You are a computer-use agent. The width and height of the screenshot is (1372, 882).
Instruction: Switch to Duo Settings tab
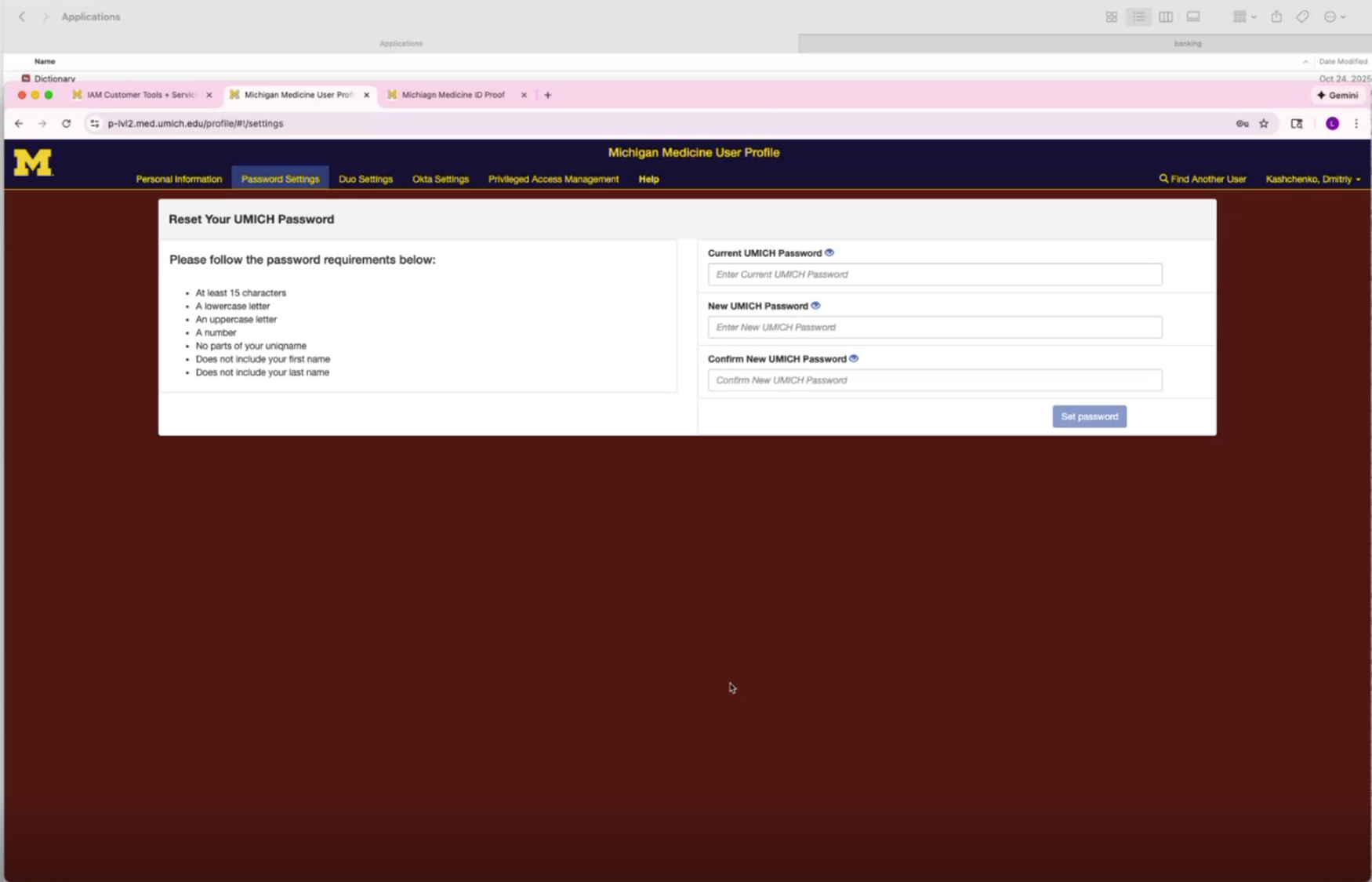click(x=365, y=180)
